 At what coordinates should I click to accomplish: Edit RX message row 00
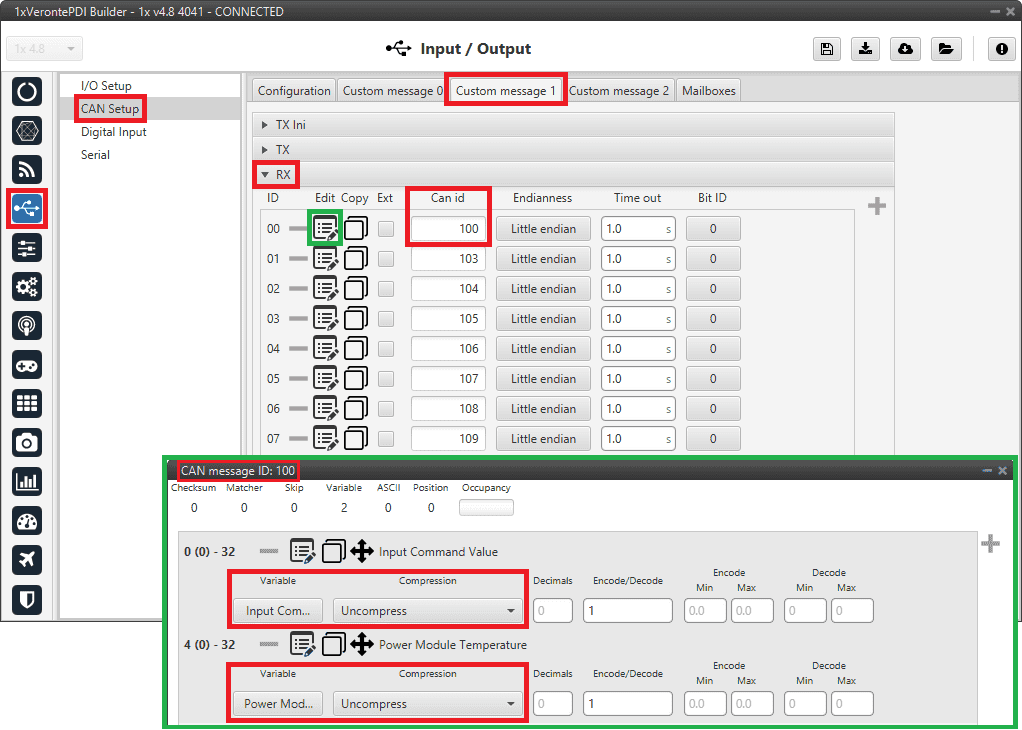(327, 229)
